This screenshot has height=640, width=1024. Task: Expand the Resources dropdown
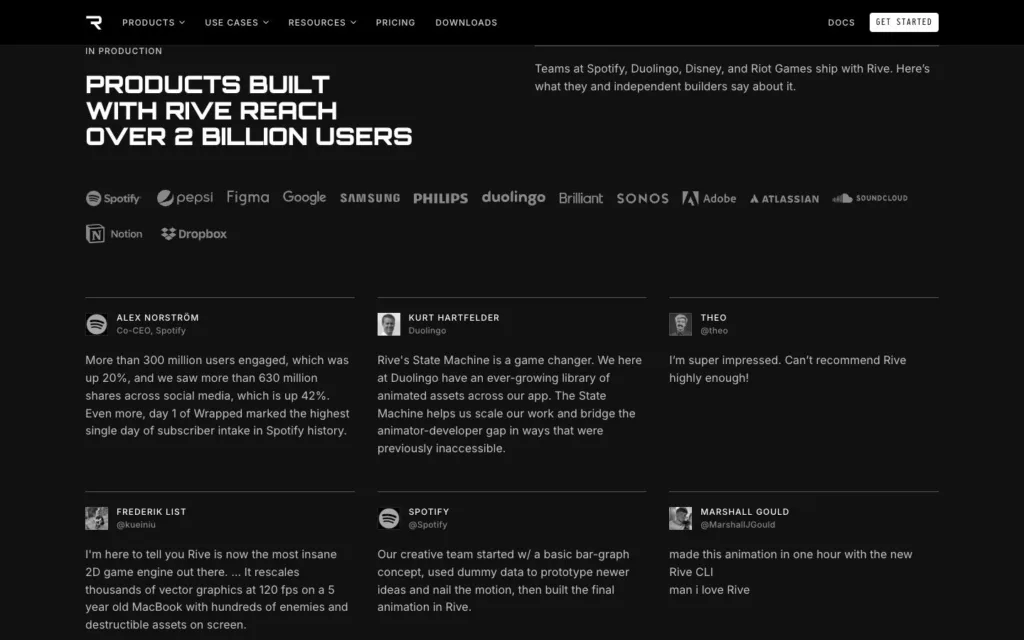click(x=322, y=22)
